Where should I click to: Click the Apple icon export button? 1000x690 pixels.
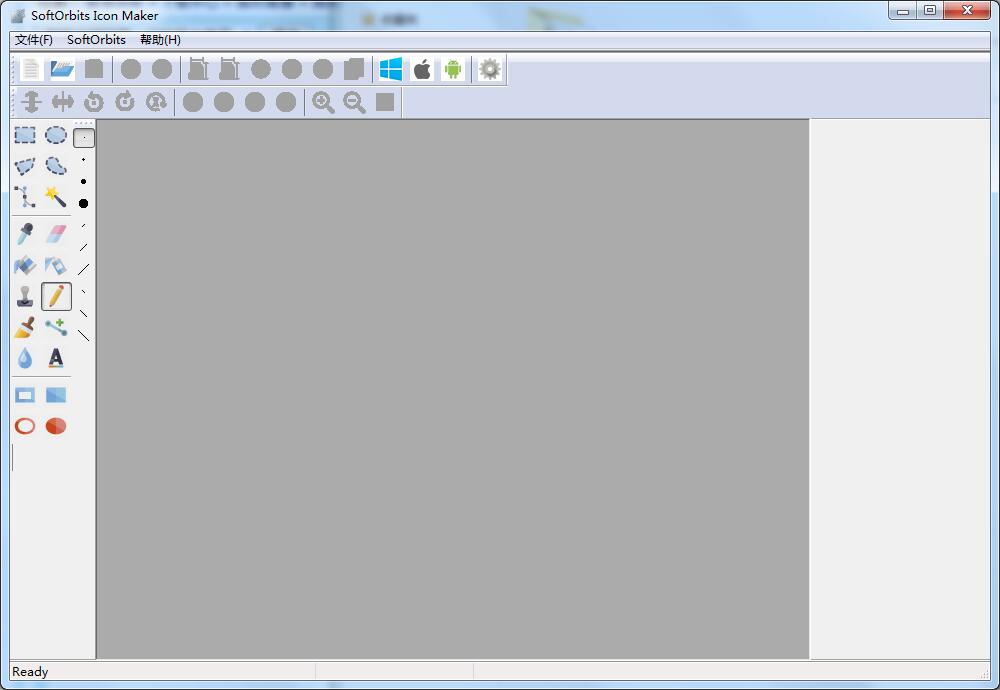click(421, 69)
